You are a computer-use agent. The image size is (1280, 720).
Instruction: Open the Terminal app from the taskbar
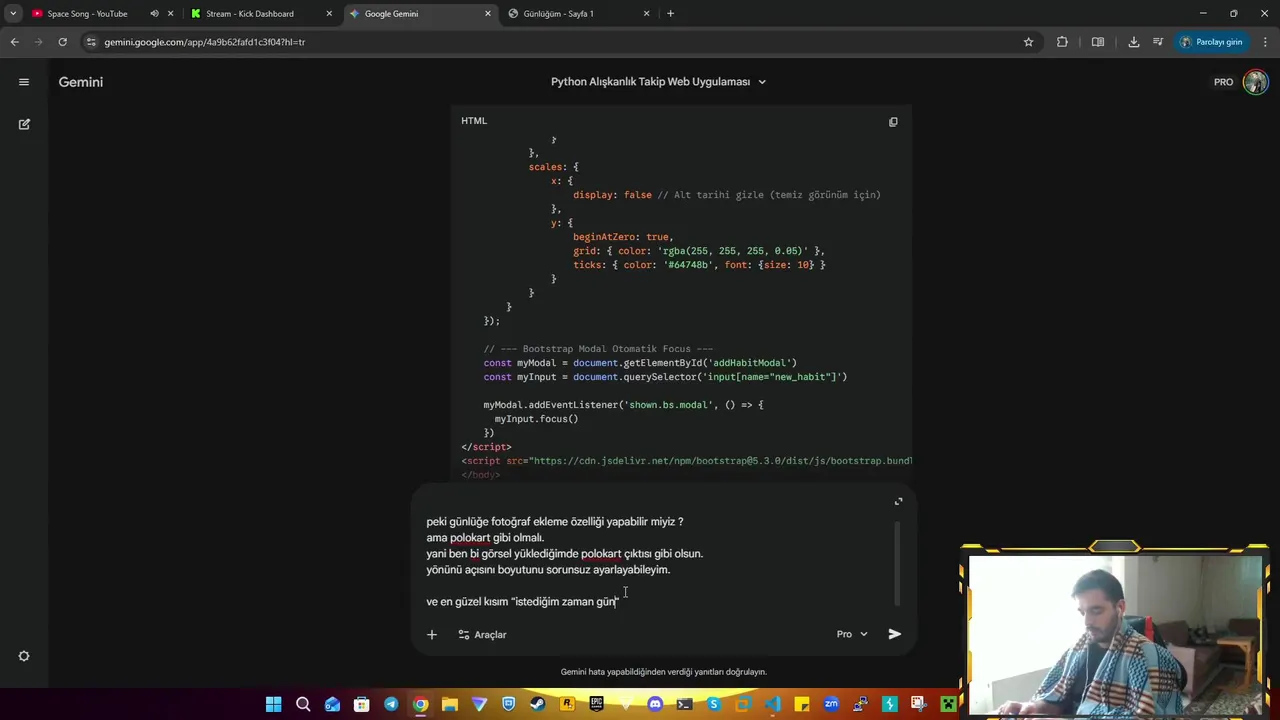684,705
